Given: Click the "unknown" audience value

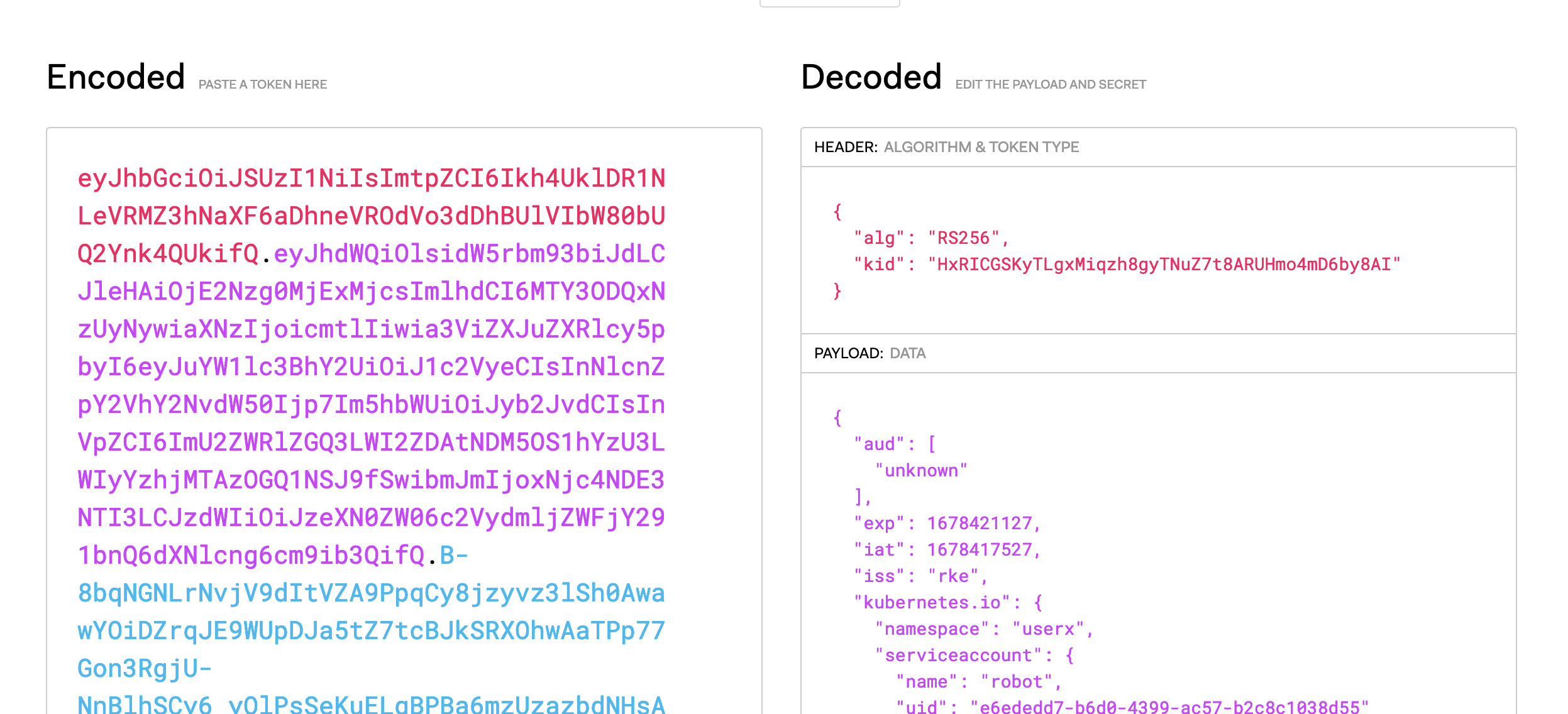Looking at the screenshot, I should (x=921, y=471).
